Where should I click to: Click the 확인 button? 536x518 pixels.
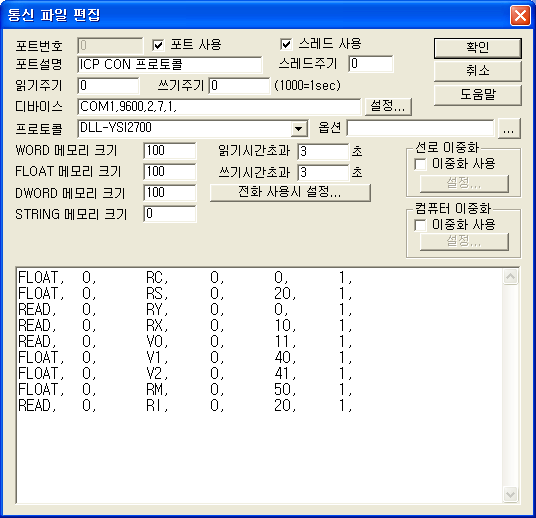(478, 48)
